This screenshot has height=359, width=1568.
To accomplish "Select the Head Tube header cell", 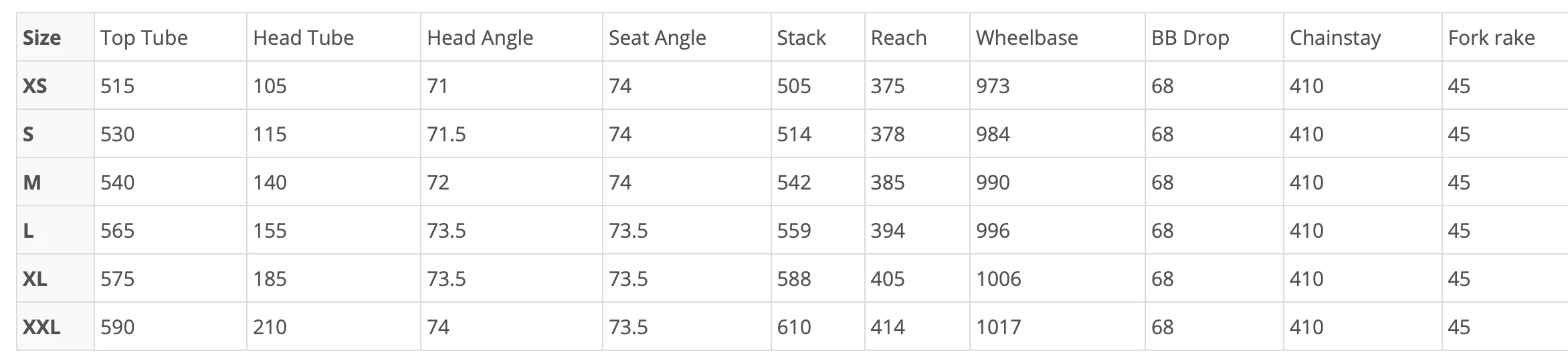I will coord(303,38).
